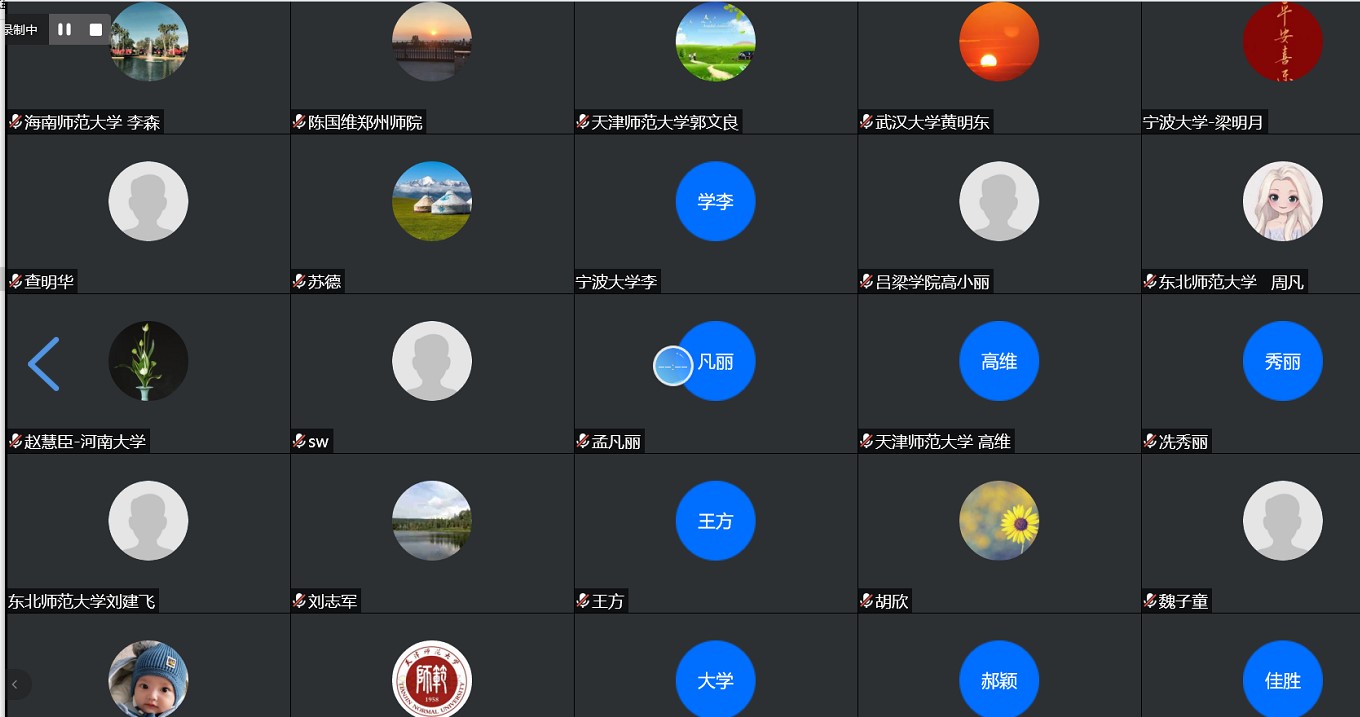Click muted mic icon beside 刘志军
This screenshot has width=1360, height=717.
[299, 601]
